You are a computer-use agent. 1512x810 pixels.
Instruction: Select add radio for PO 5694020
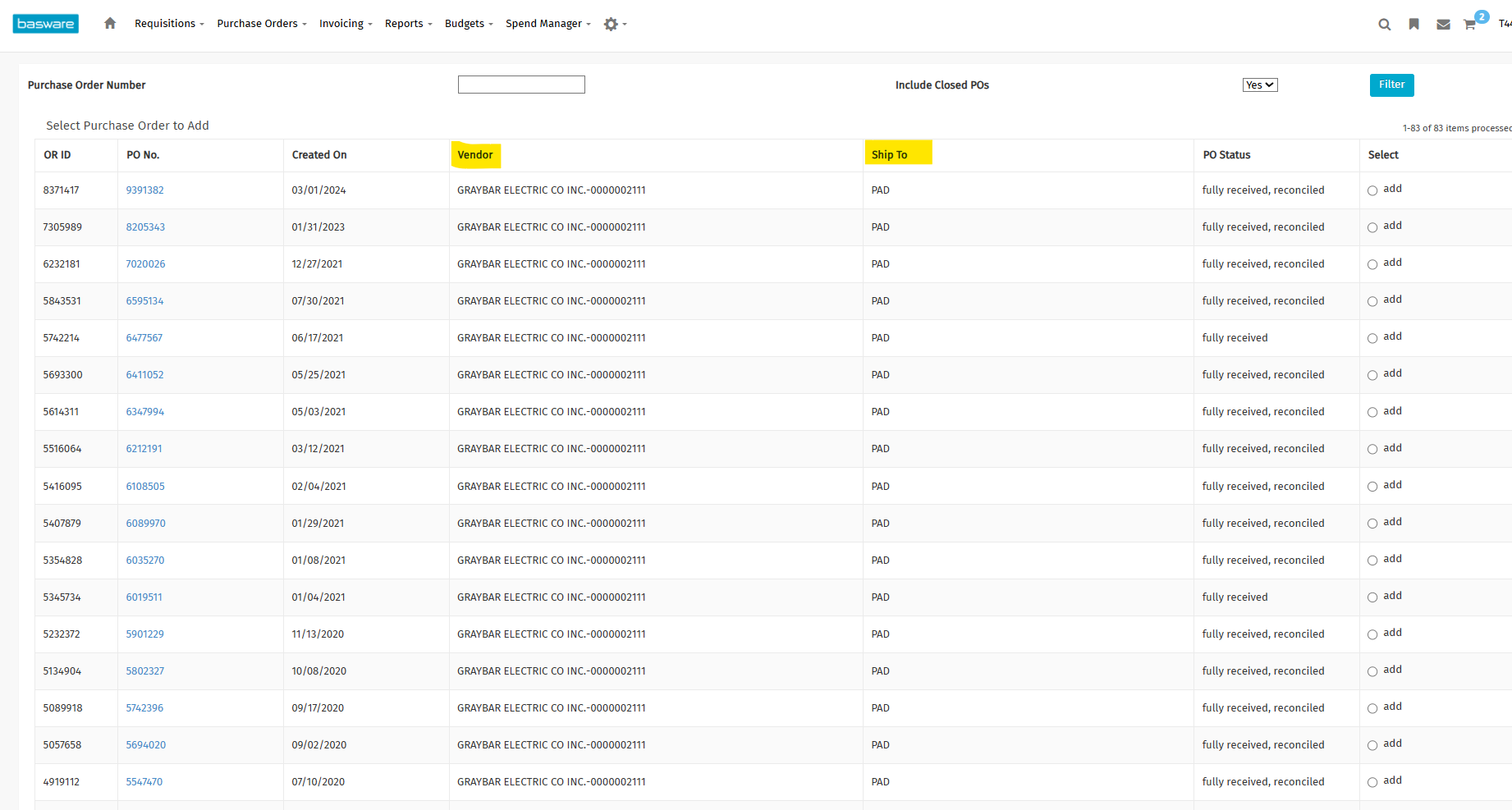[1372, 745]
